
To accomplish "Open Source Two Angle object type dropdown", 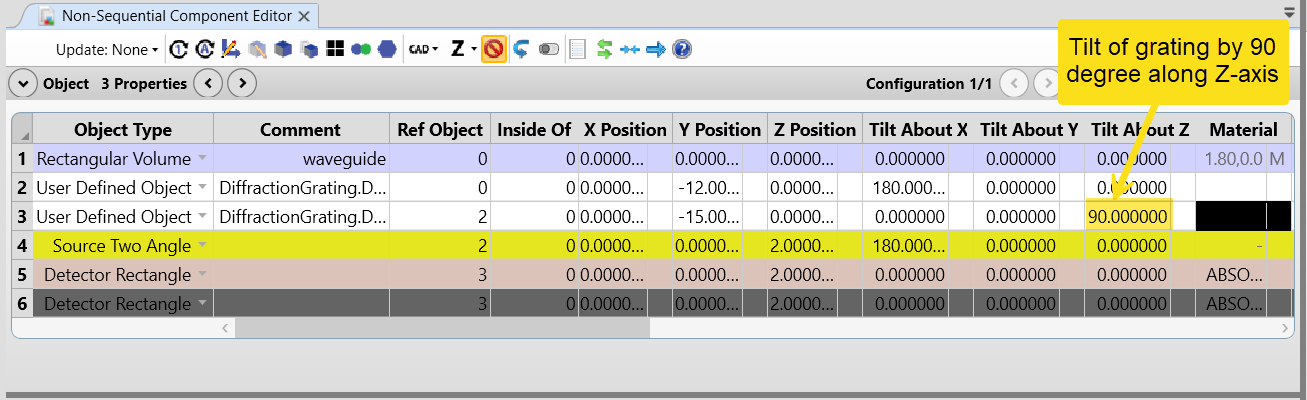I will click(202, 245).
